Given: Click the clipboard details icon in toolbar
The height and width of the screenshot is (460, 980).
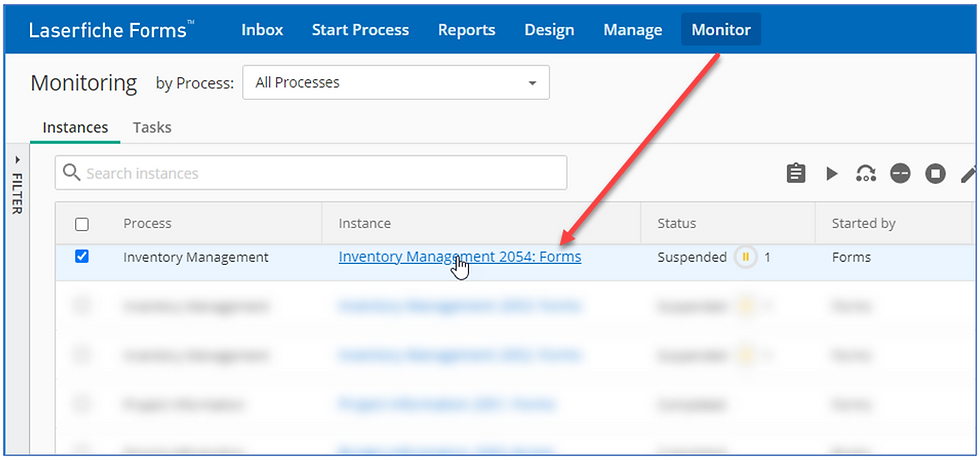Looking at the screenshot, I should pyautogui.click(x=796, y=173).
